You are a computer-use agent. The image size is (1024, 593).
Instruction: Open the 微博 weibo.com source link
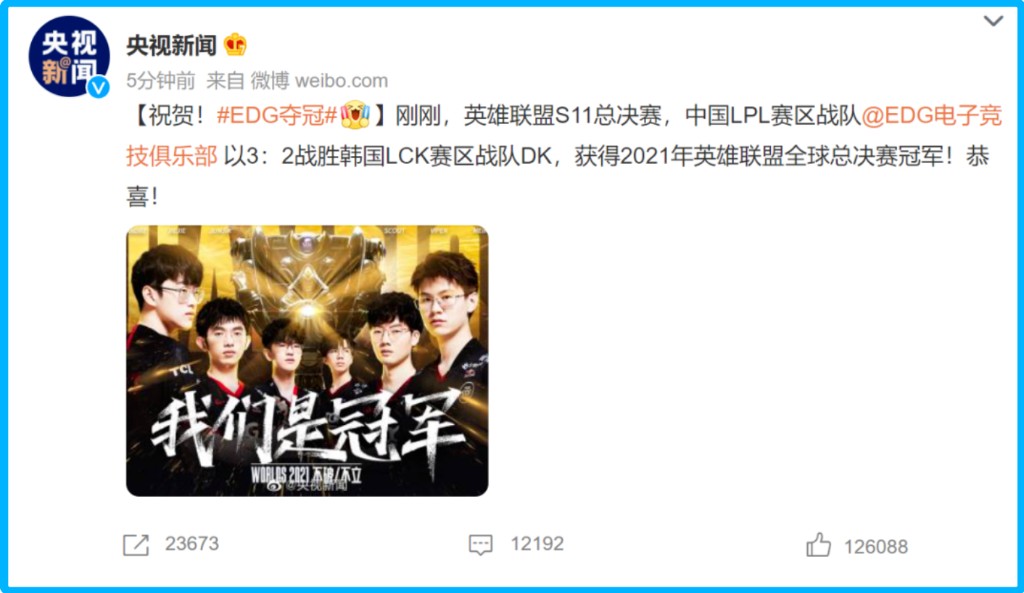(x=319, y=81)
